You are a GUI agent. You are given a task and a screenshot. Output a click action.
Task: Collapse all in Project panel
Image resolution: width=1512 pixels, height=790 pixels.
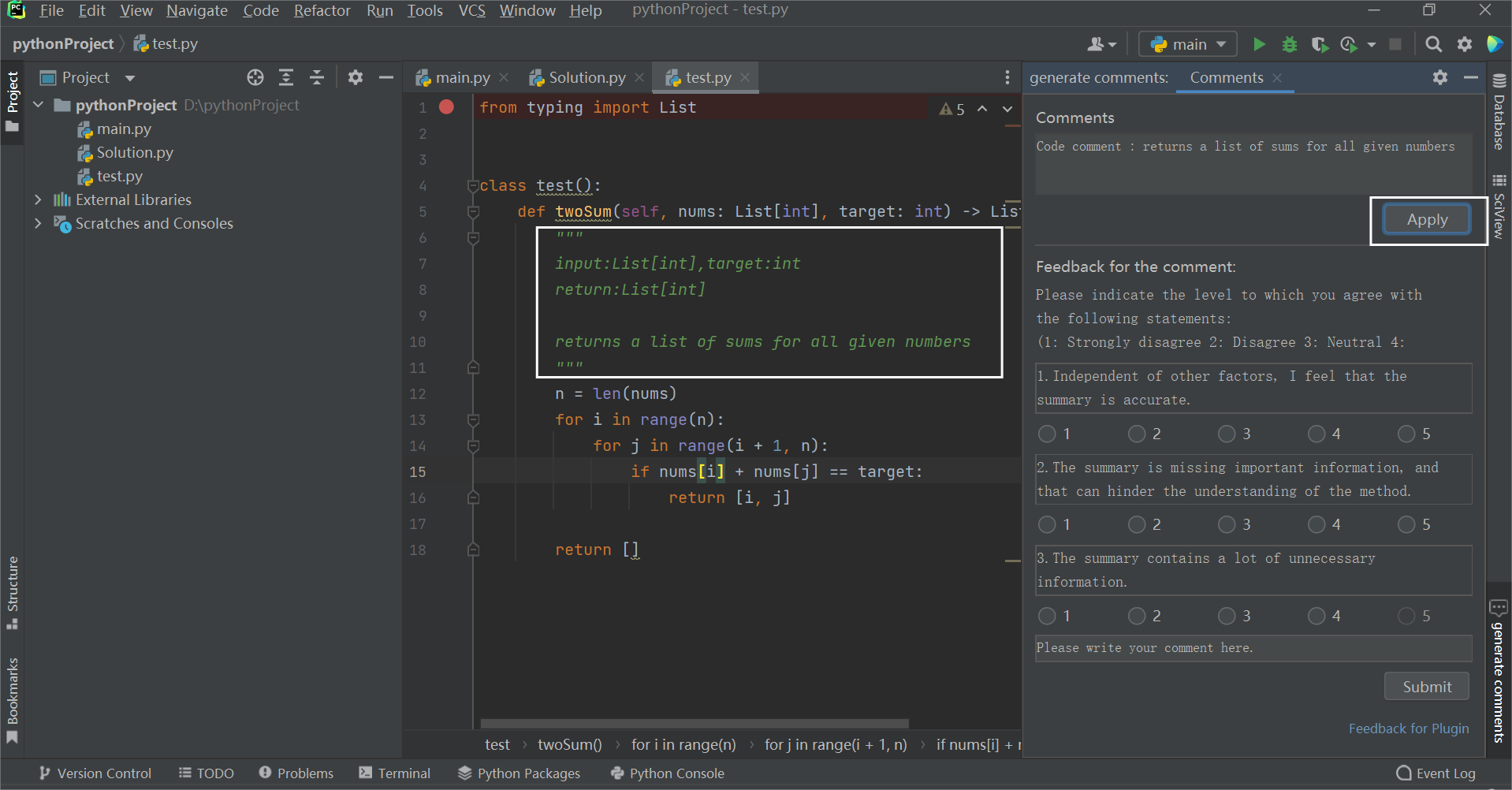317,77
